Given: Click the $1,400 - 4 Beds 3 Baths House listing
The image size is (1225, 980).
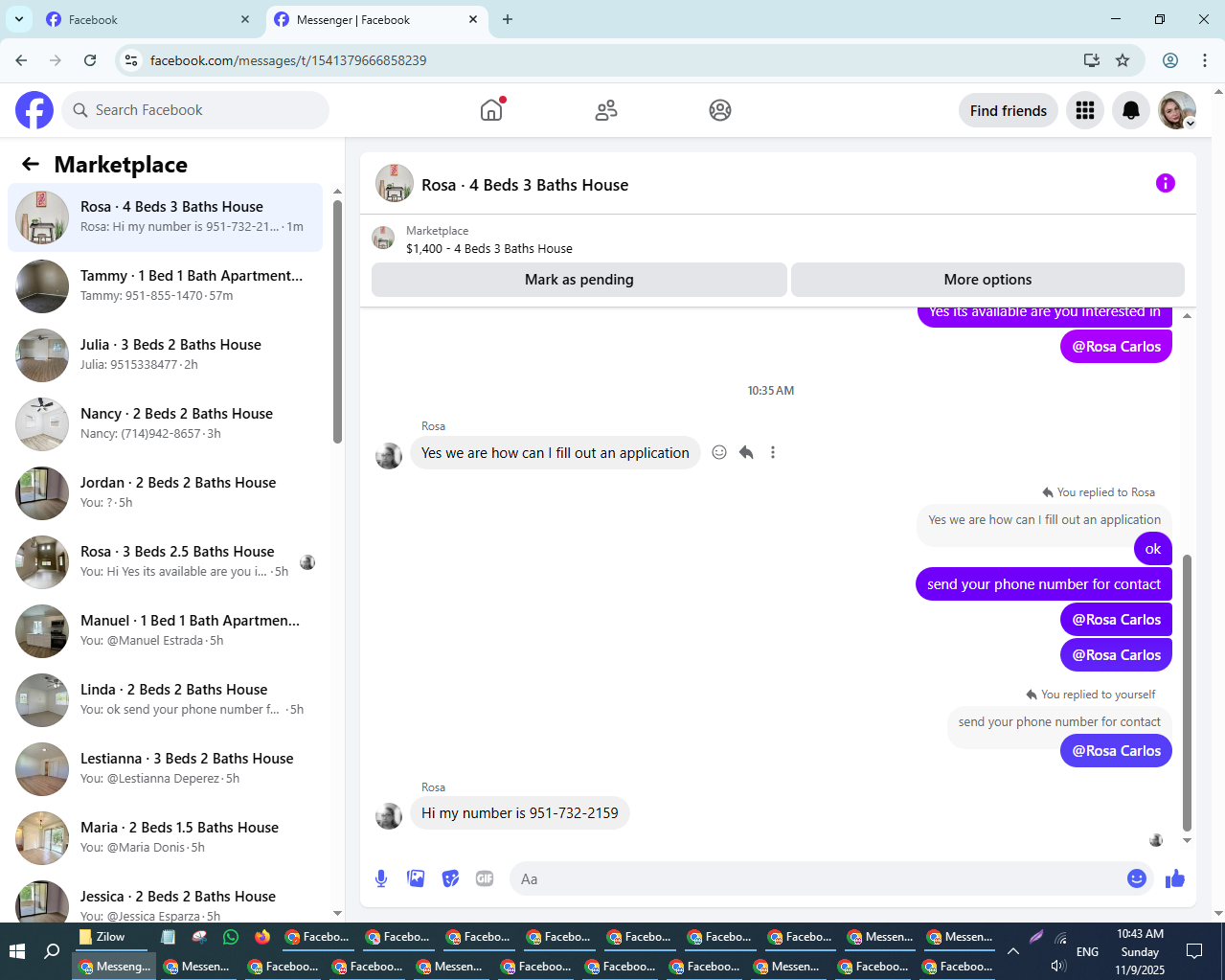Looking at the screenshot, I should (x=488, y=248).
